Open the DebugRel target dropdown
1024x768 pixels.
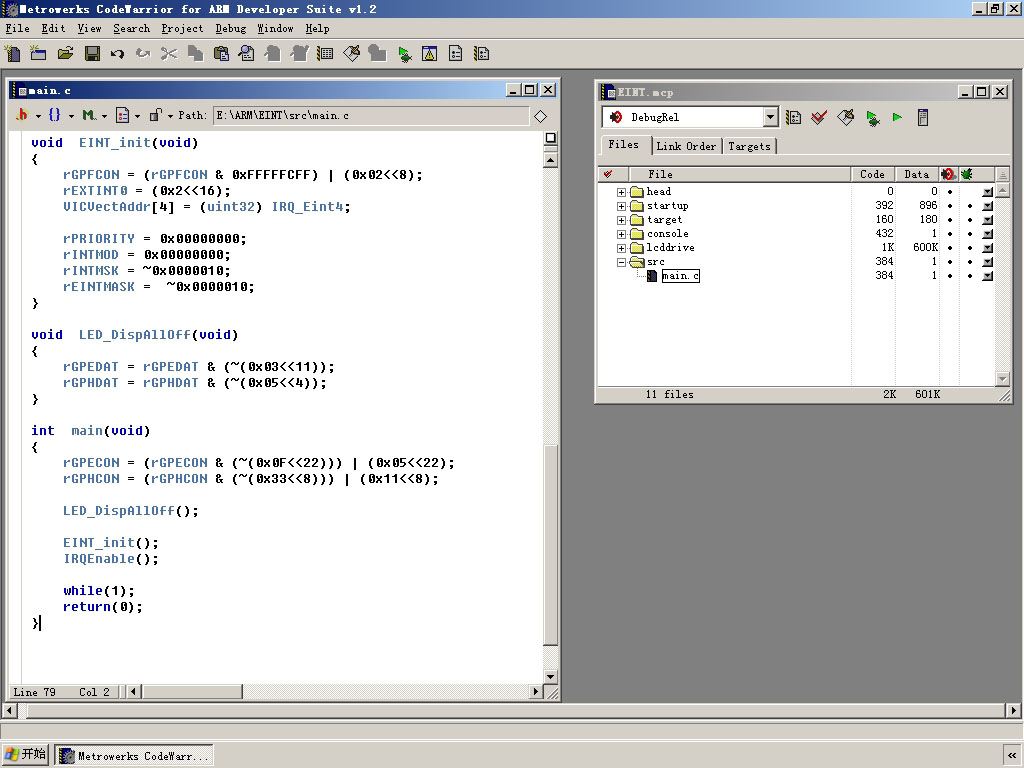click(x=770, y=118)
